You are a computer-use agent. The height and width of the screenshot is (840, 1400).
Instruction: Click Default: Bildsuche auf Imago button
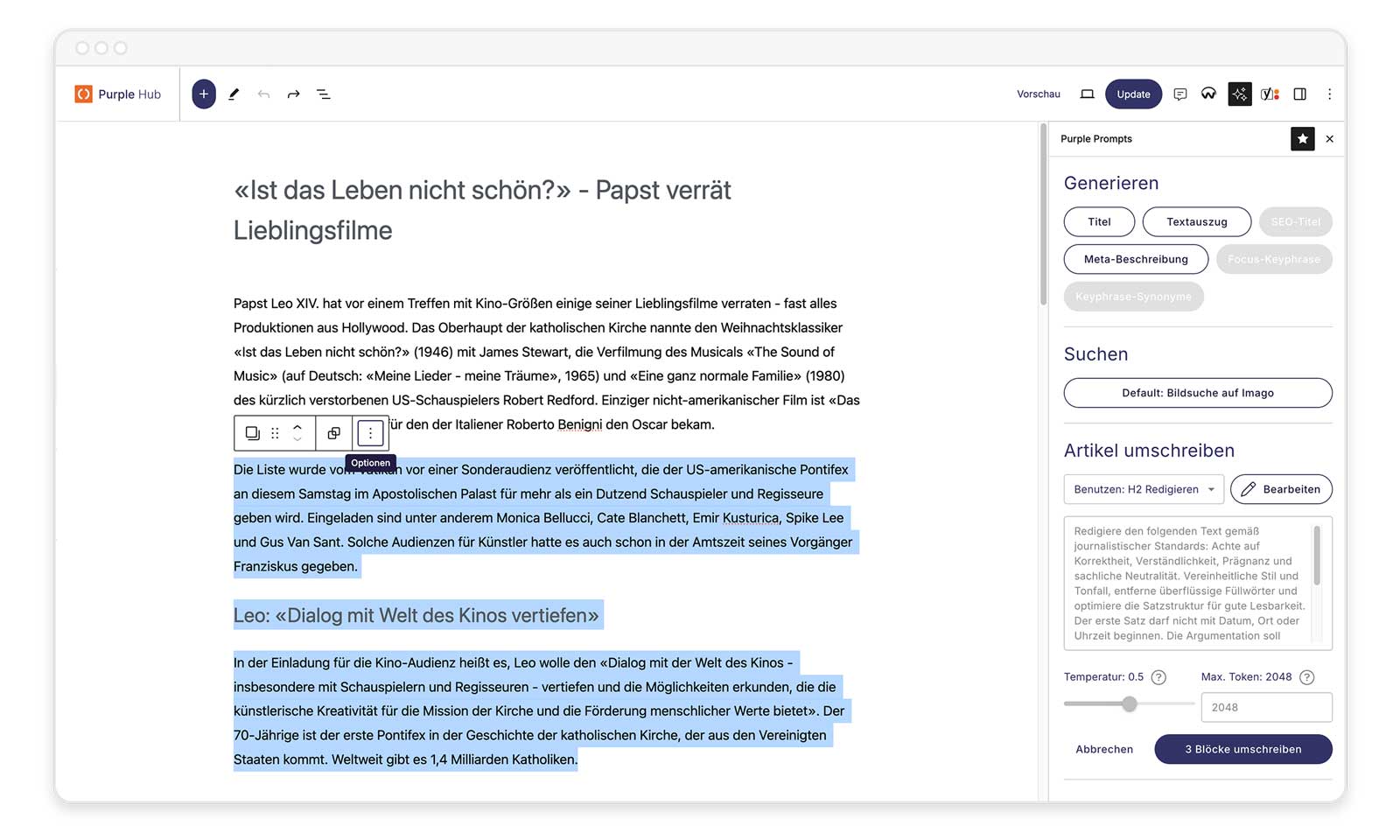point(1198,393)
